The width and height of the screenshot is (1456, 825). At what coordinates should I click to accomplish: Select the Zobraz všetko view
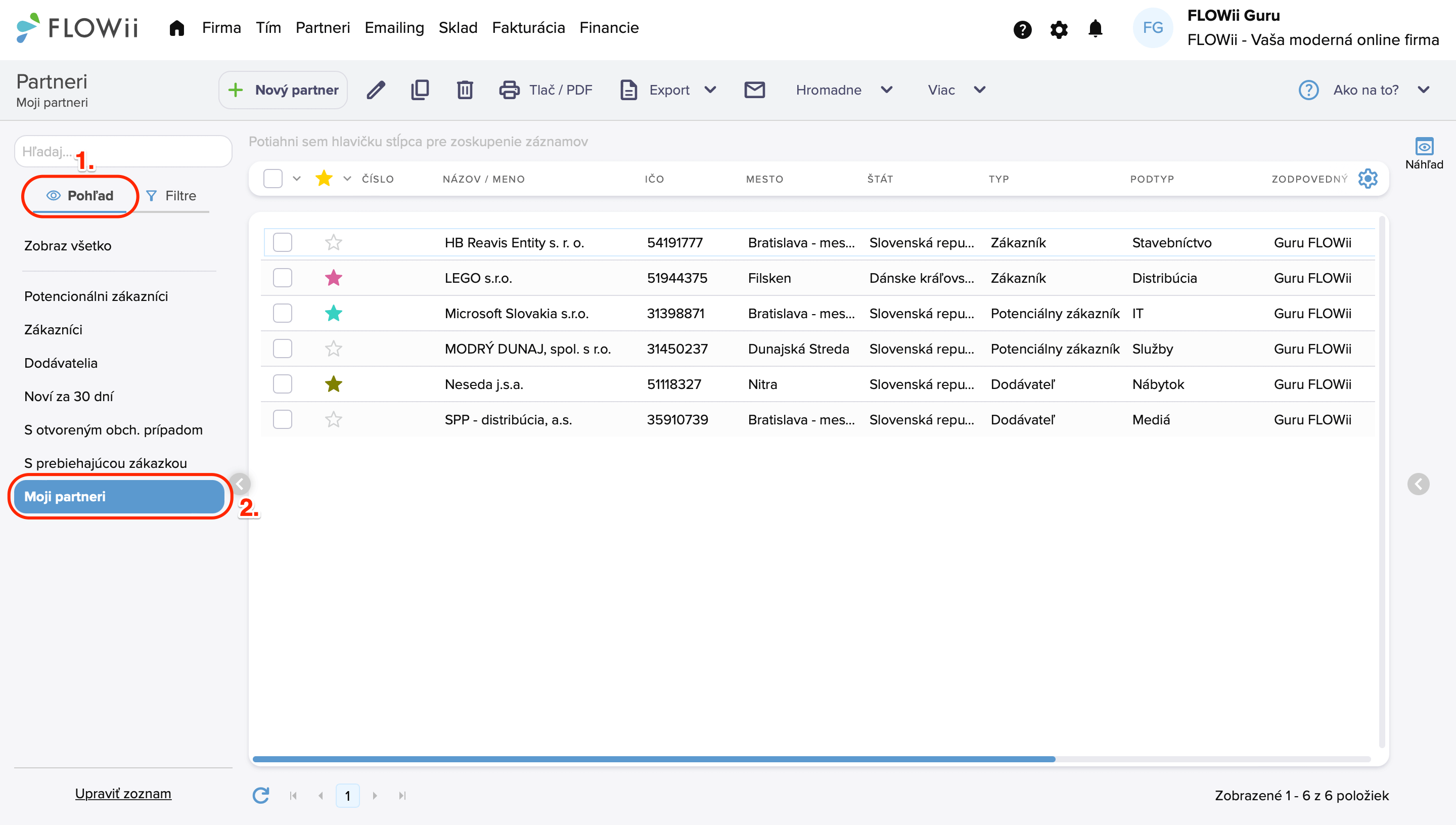(67, 245)
